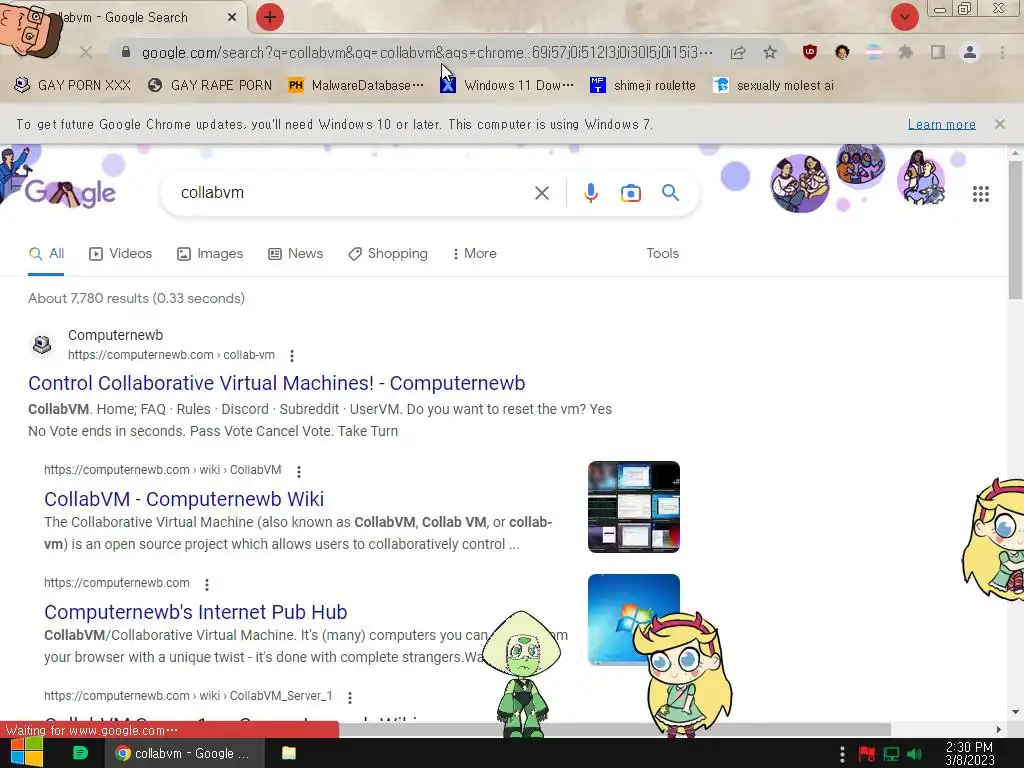
Task: Go to Google homepage via doodle logo
Action: (x=71, y=192)
